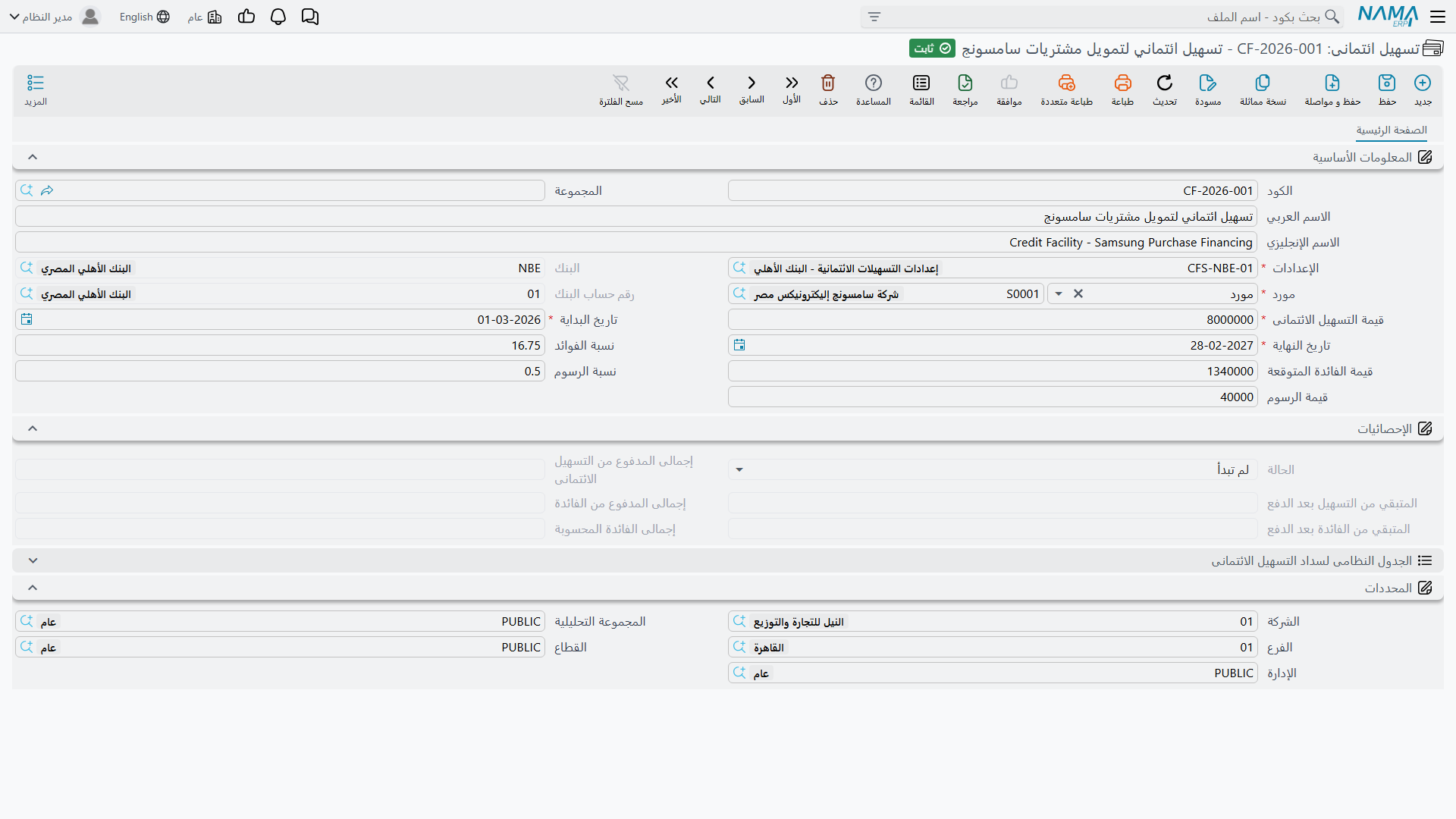This screenshot has width=1456, height=819.
Task: Expand الجدول النظامى لسداد التسهيل الائتمانى section
Action: tap(33, 560)
